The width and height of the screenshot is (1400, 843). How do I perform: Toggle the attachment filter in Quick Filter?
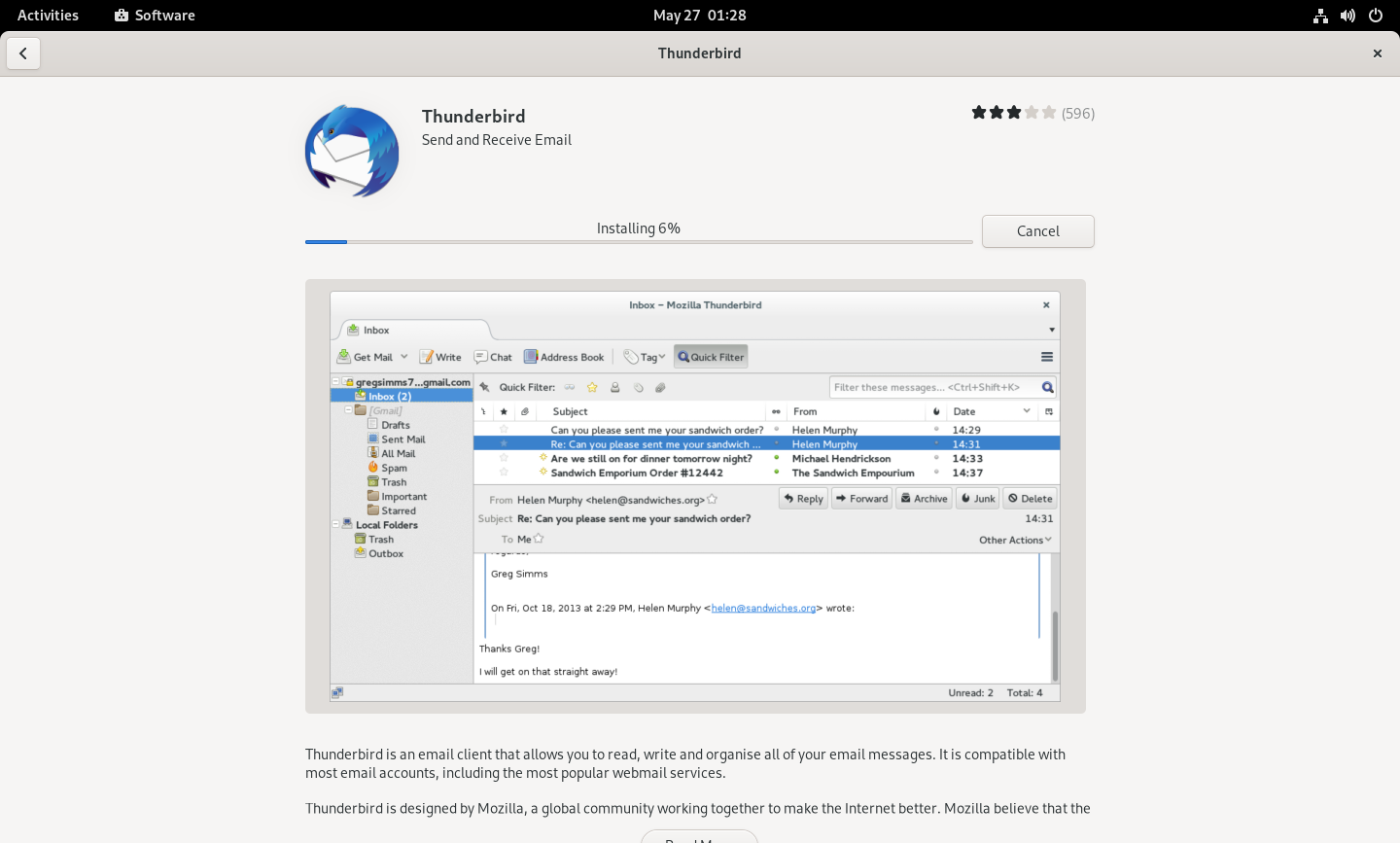tap(660, 387)
